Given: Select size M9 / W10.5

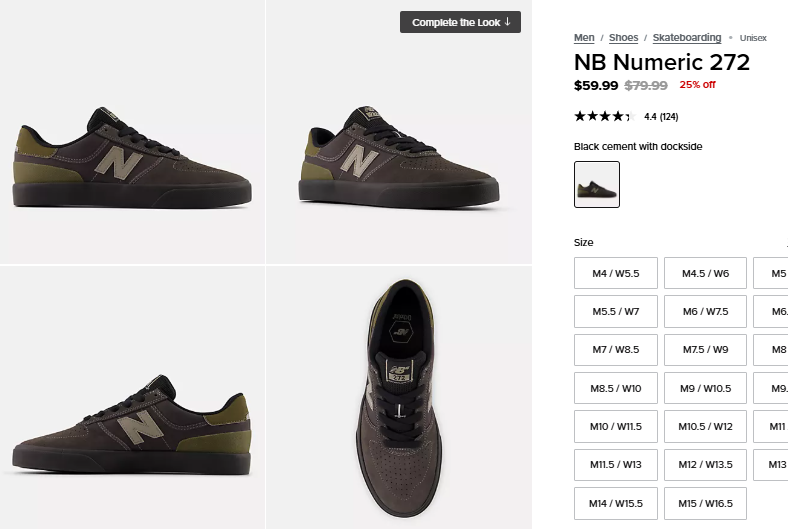Looking at the screenshot, I should pos(705,388).
